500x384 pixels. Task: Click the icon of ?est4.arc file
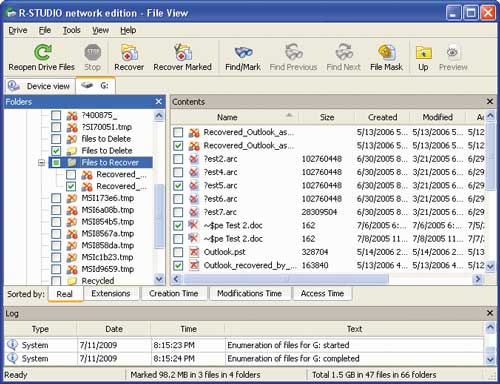click(x=194, y=172)
